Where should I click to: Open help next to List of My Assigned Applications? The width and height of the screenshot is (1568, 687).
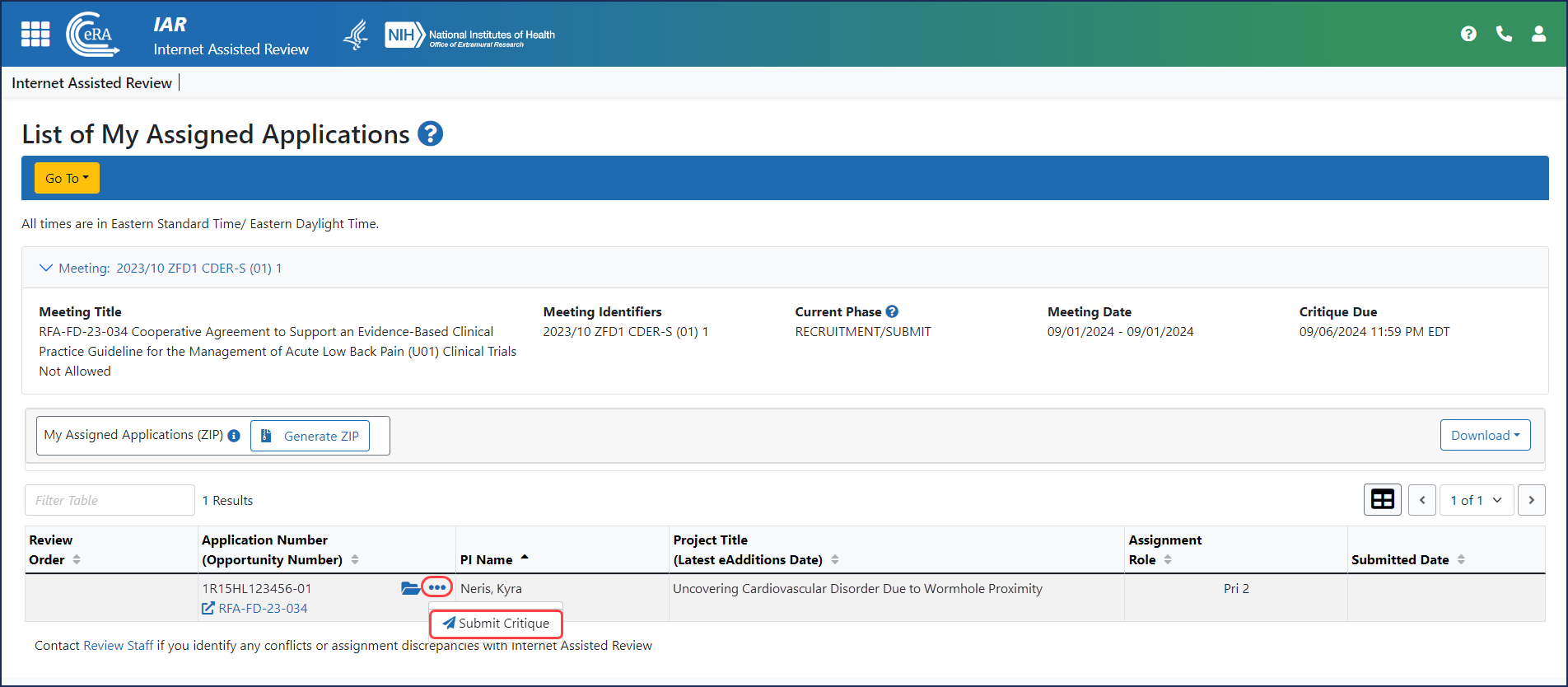coord(430,133)
